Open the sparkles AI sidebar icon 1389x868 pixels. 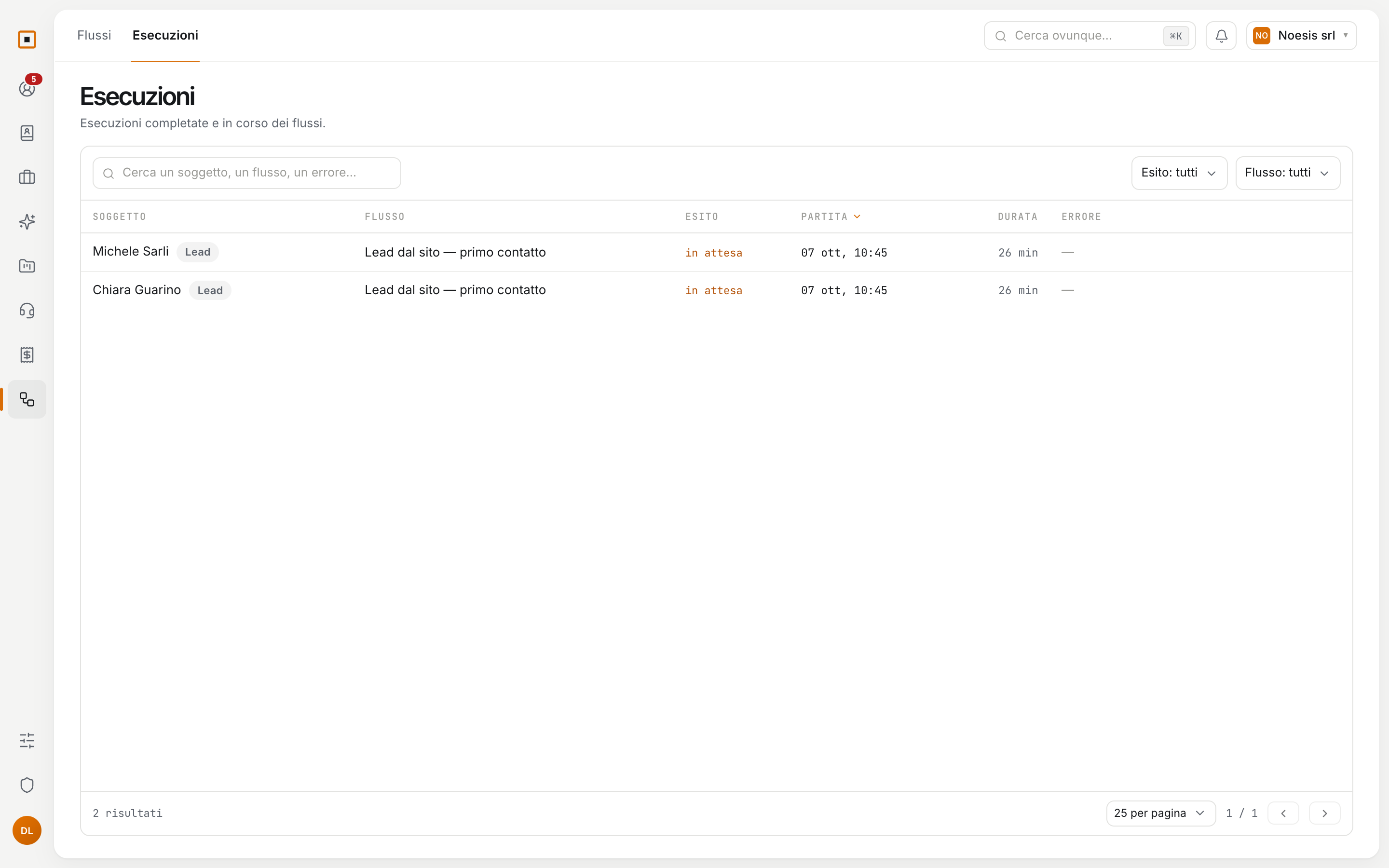pos(27,222)
